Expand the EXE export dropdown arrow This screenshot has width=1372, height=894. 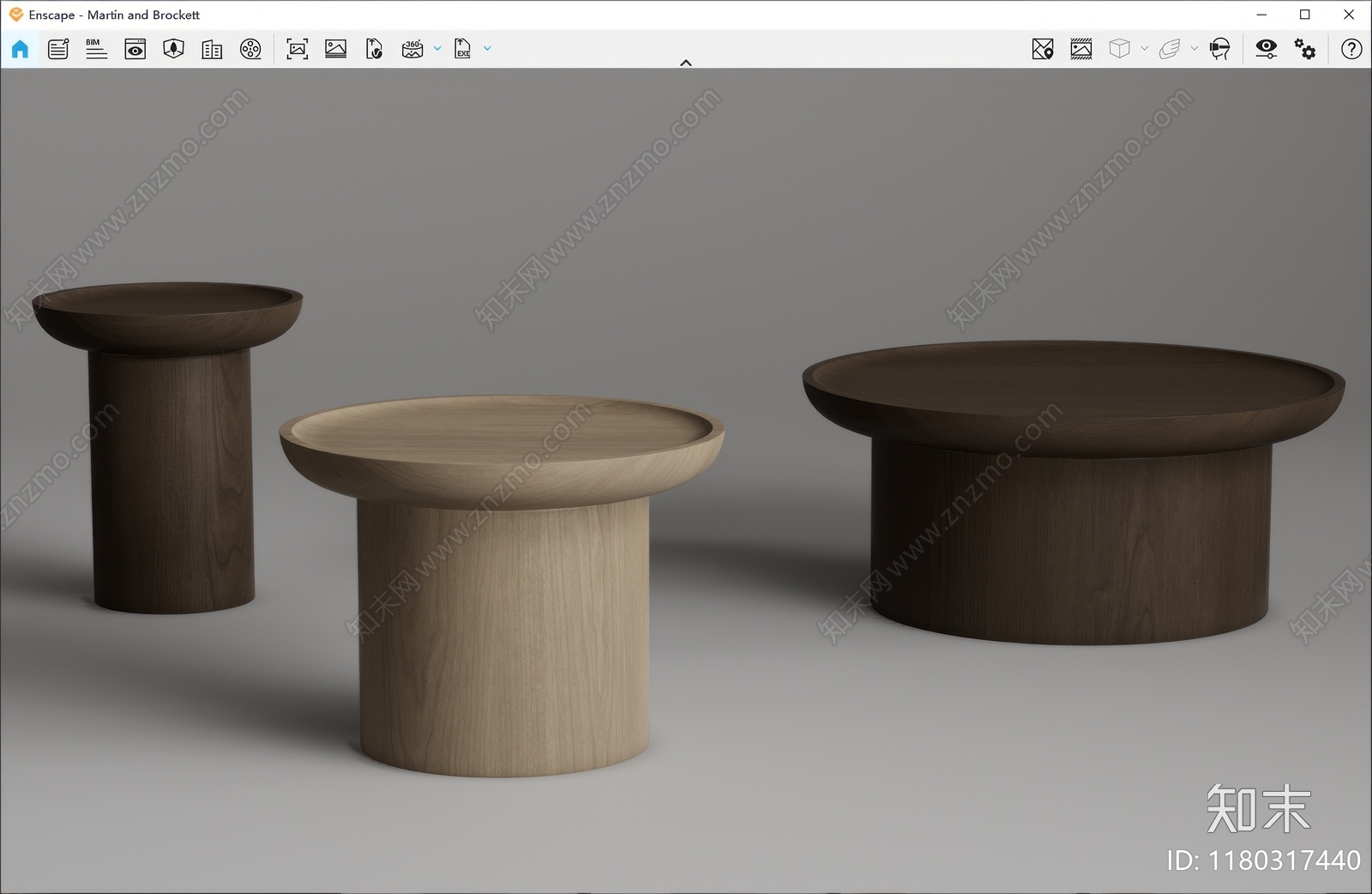coord(487,49)
